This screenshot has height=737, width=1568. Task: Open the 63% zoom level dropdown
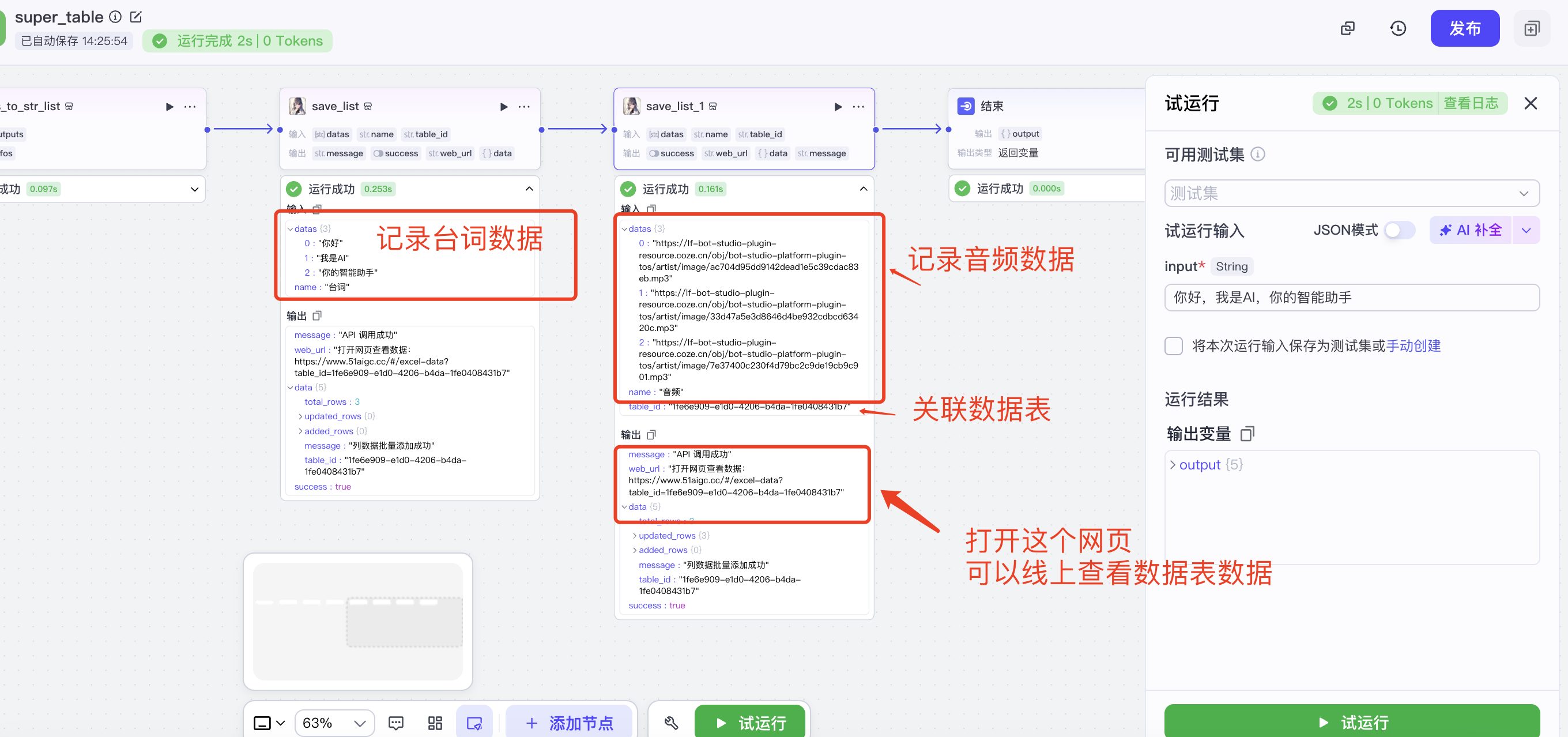[x=335, y=723]
